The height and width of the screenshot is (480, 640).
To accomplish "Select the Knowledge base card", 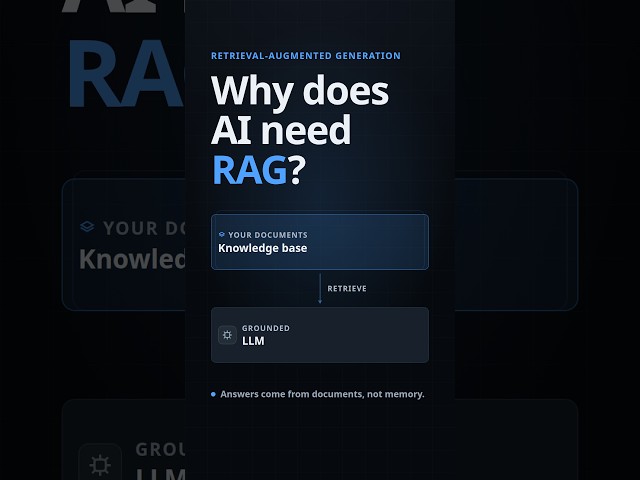I will (x=320, y=242).
